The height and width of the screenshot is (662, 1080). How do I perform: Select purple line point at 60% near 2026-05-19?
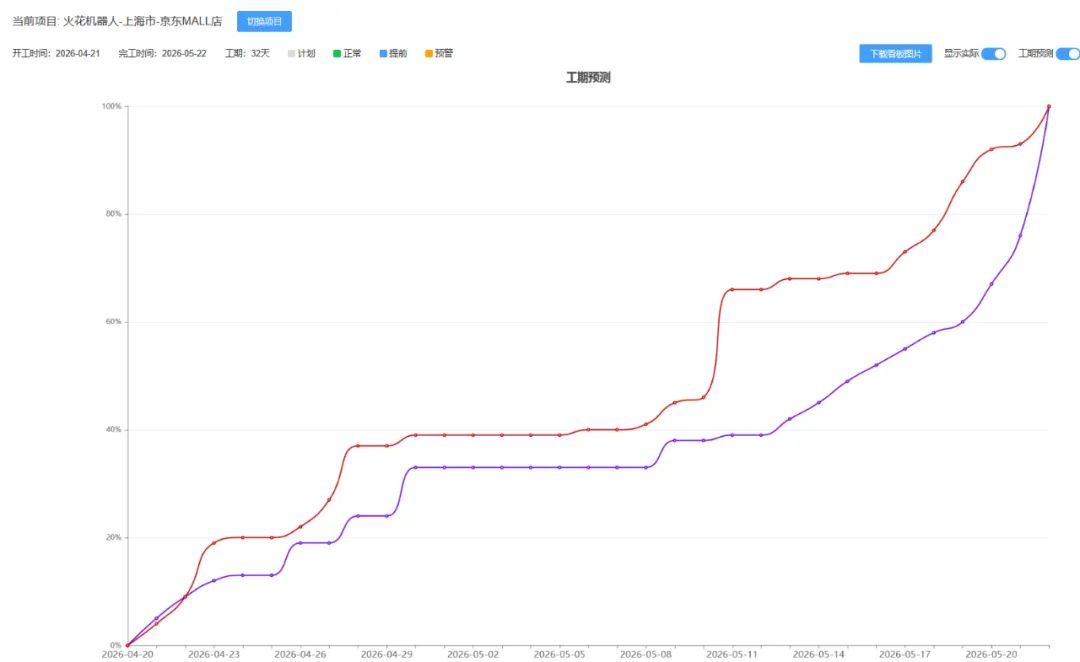(962, 322)
